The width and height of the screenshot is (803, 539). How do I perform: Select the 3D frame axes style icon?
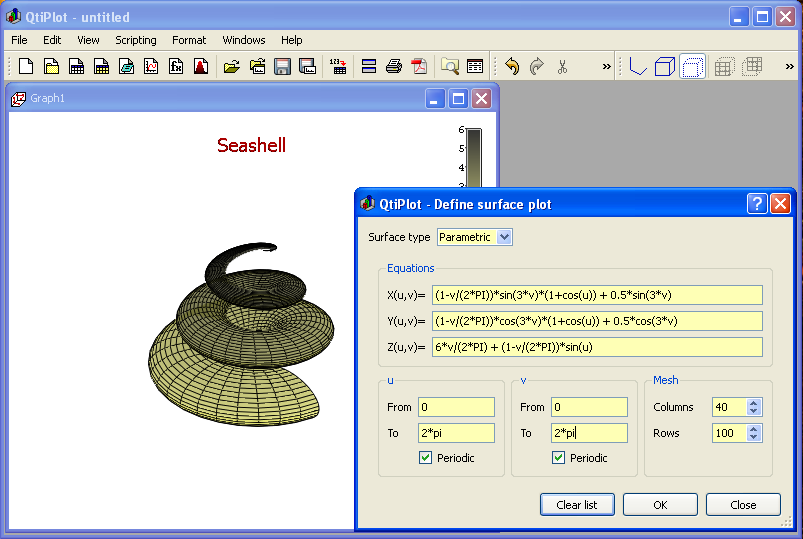(x=638, y=67)
